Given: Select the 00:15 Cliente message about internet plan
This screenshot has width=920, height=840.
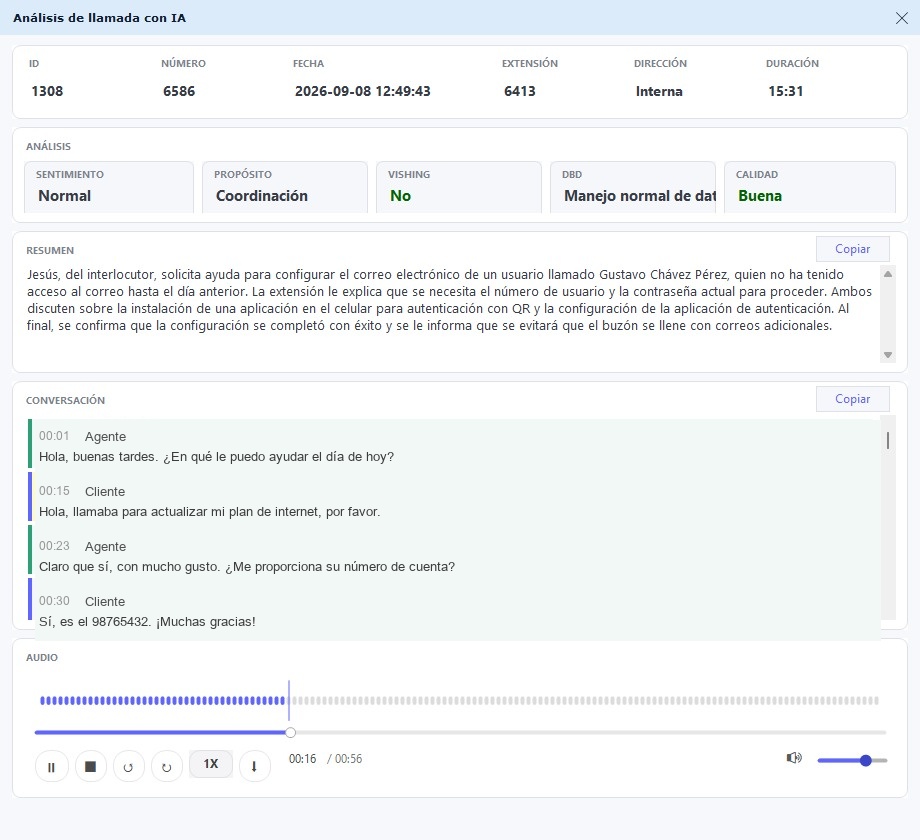Looking at the screenshot, I should tap(455, 497).
